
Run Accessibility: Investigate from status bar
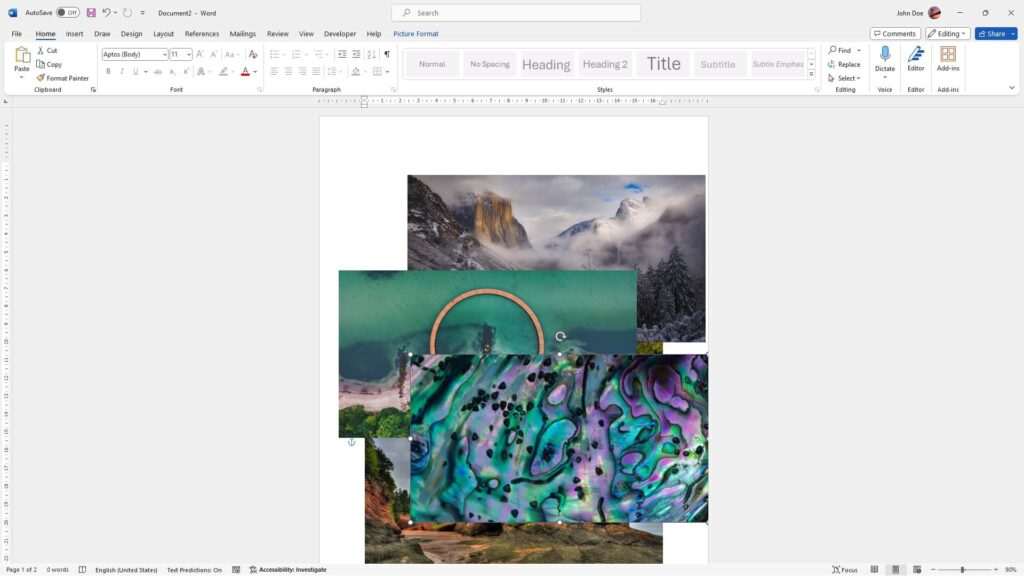tap(289, 569)
